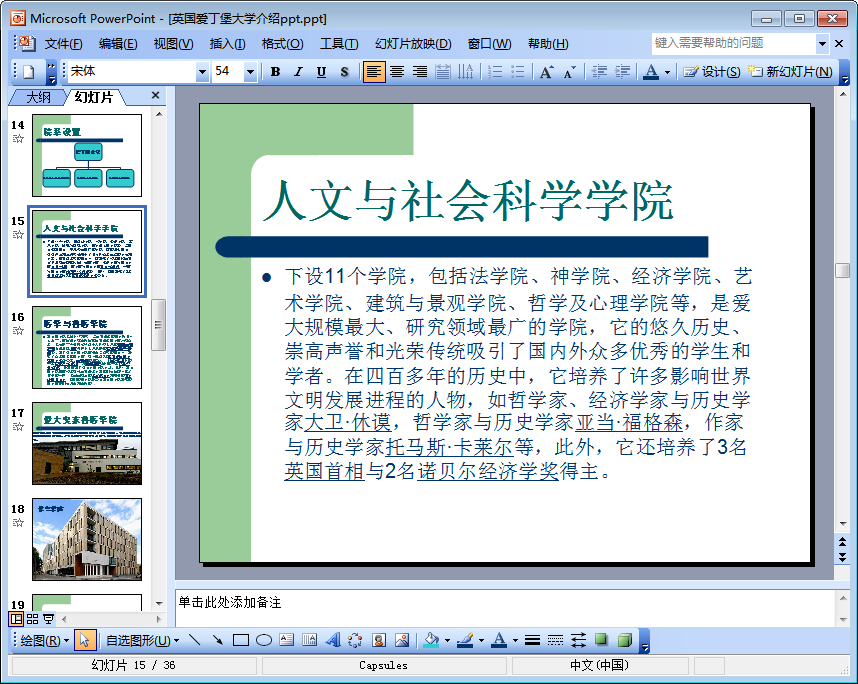Open the 幻灯片放映(D) menu
This screenshot has height=684, width=858.
[x=413, y=44]
